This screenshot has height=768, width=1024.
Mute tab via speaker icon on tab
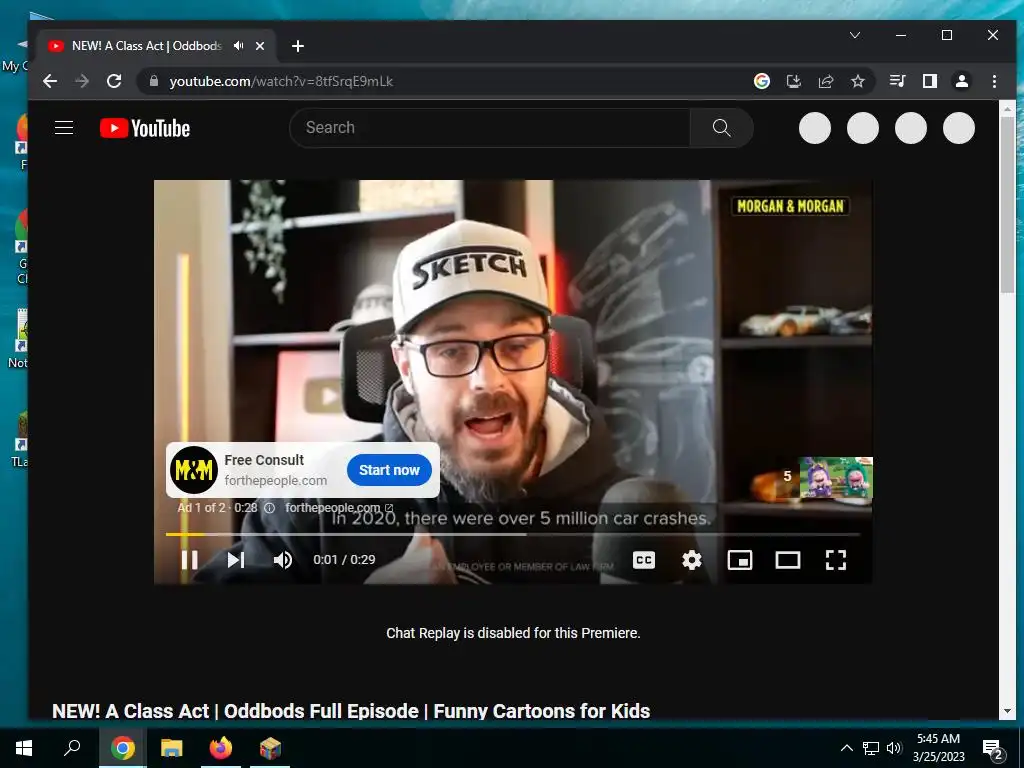pos(238,46)
